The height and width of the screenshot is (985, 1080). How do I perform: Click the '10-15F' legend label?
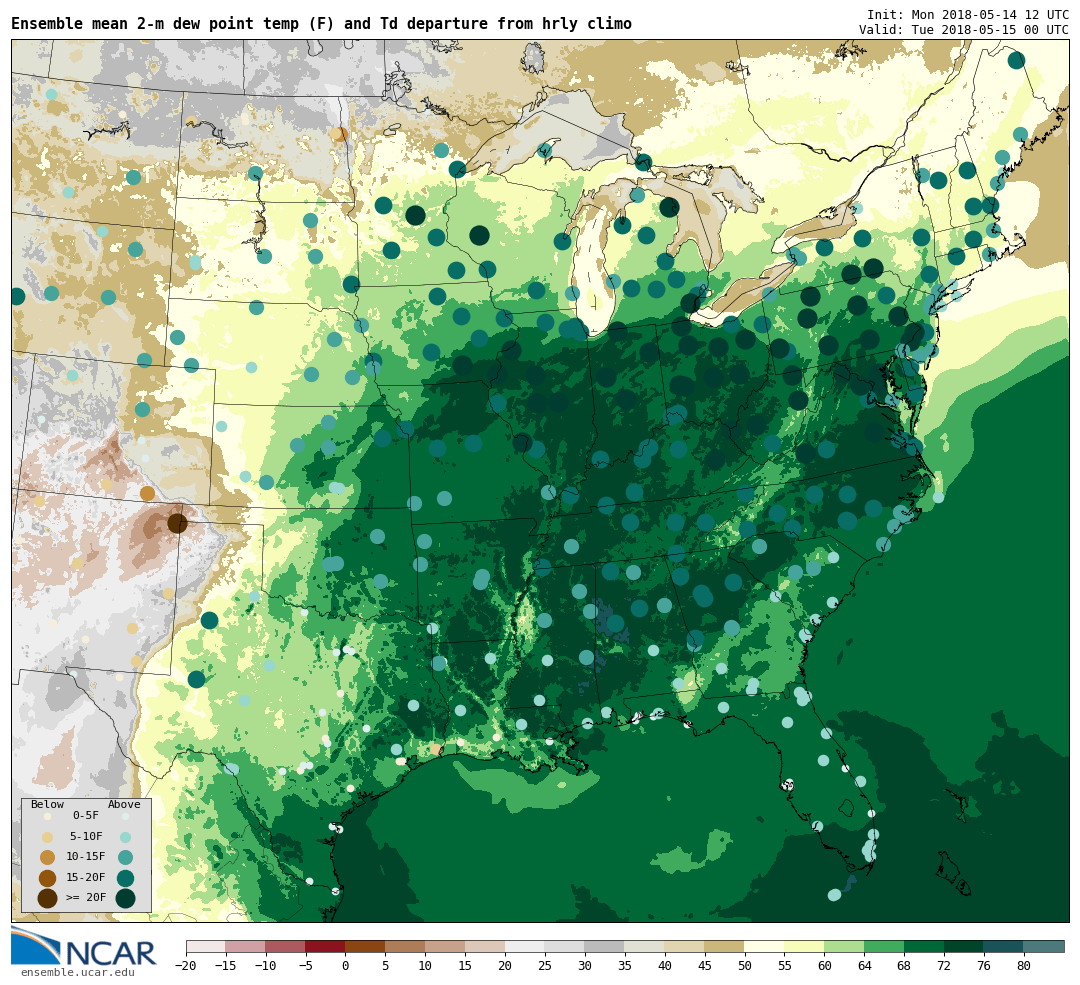click(x=86, y=856)
